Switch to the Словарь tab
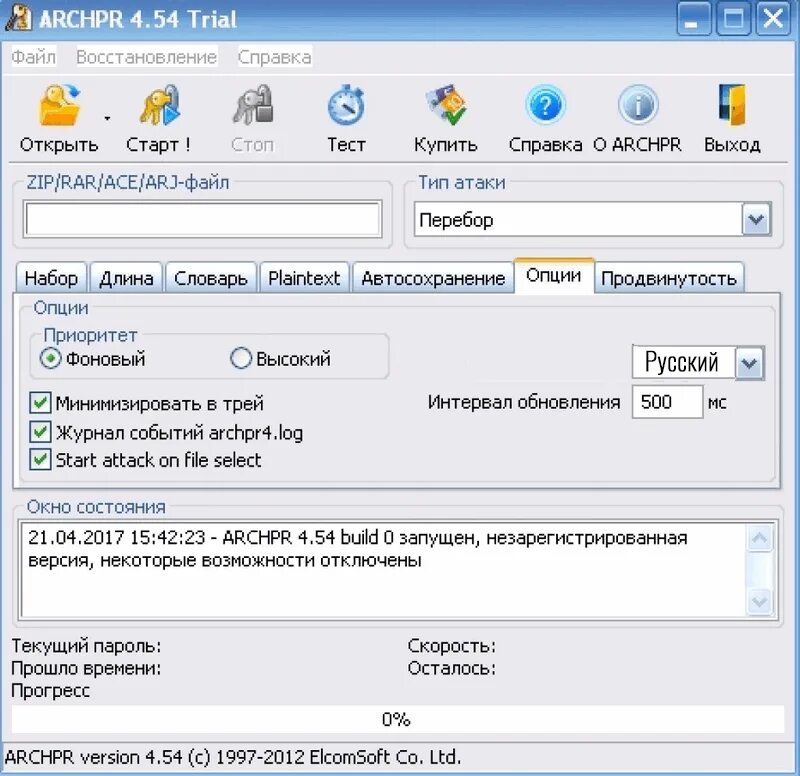 pos(211,278)
